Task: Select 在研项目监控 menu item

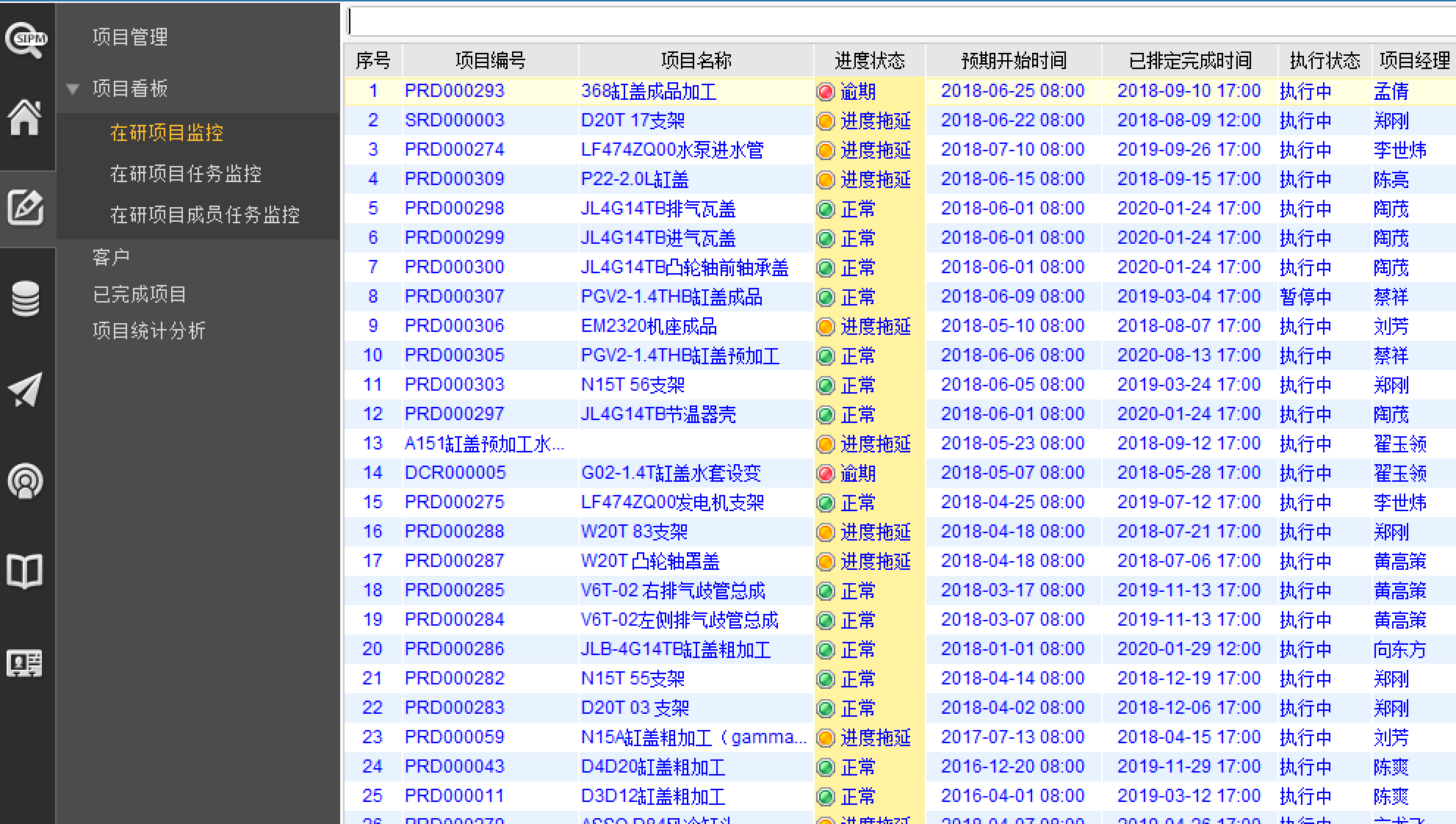Action: pyautogui.click(x=167, y=133)
